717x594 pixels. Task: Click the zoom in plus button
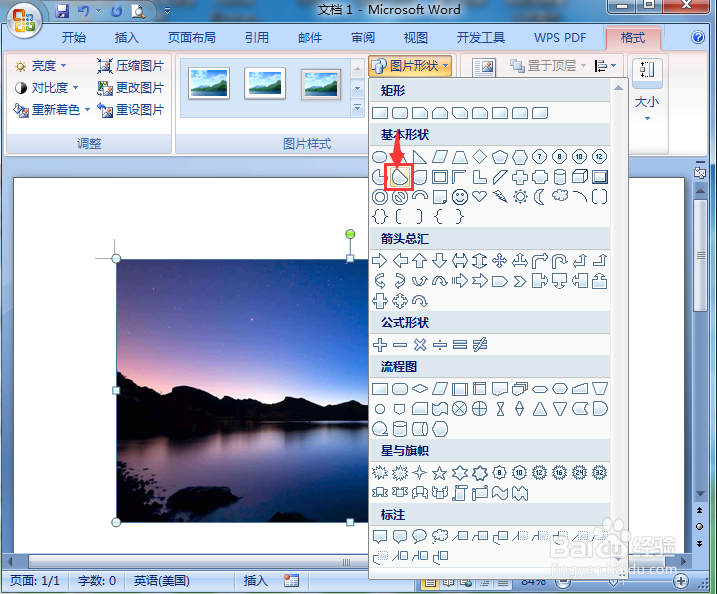pyautogui.click(x=681, y=581)
